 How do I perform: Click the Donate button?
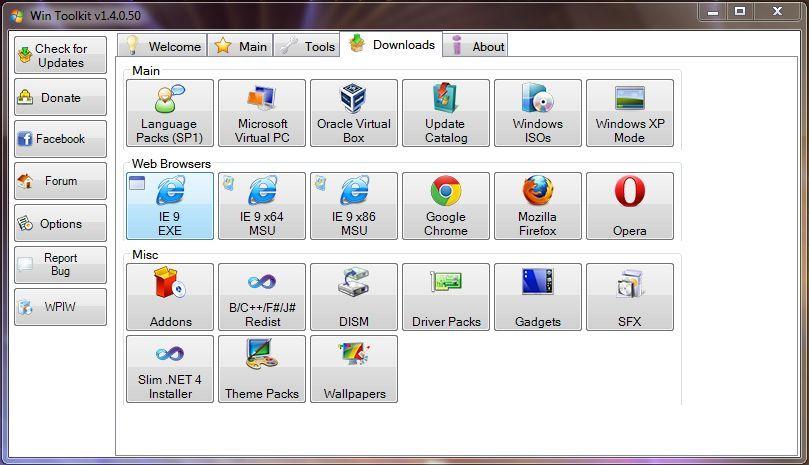pos(60,97)
